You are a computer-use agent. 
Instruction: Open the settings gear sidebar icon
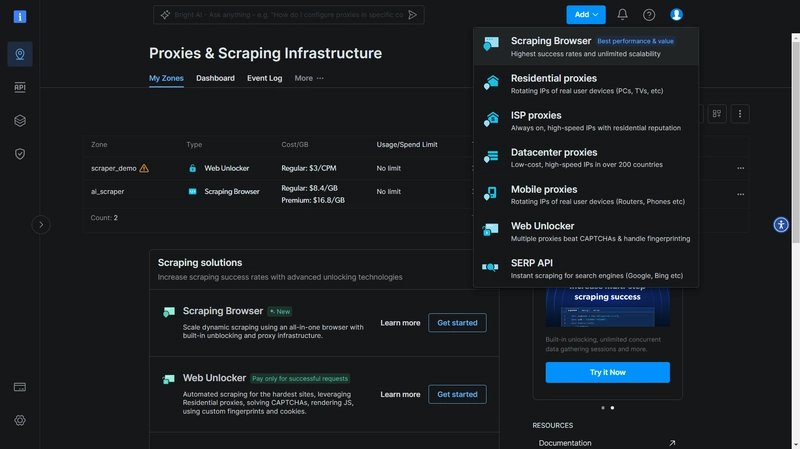pos(20,420)
